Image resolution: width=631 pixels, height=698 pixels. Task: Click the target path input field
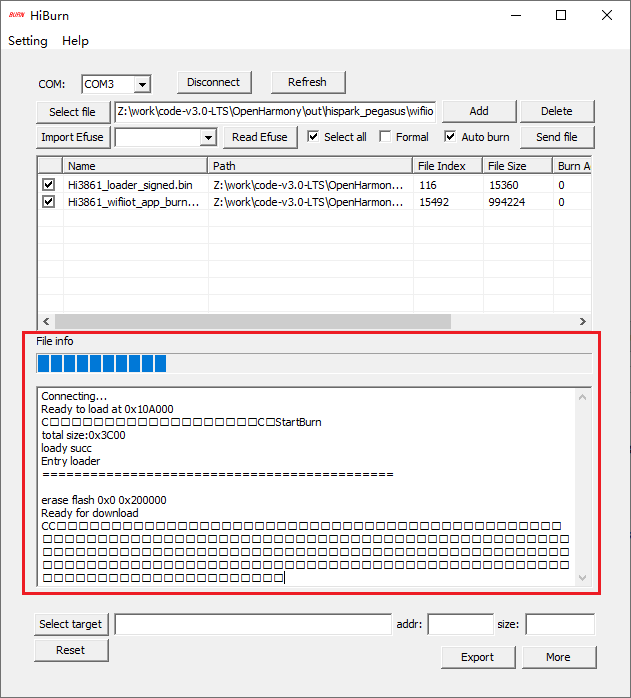pyautogui.click(x=253, y=624)
